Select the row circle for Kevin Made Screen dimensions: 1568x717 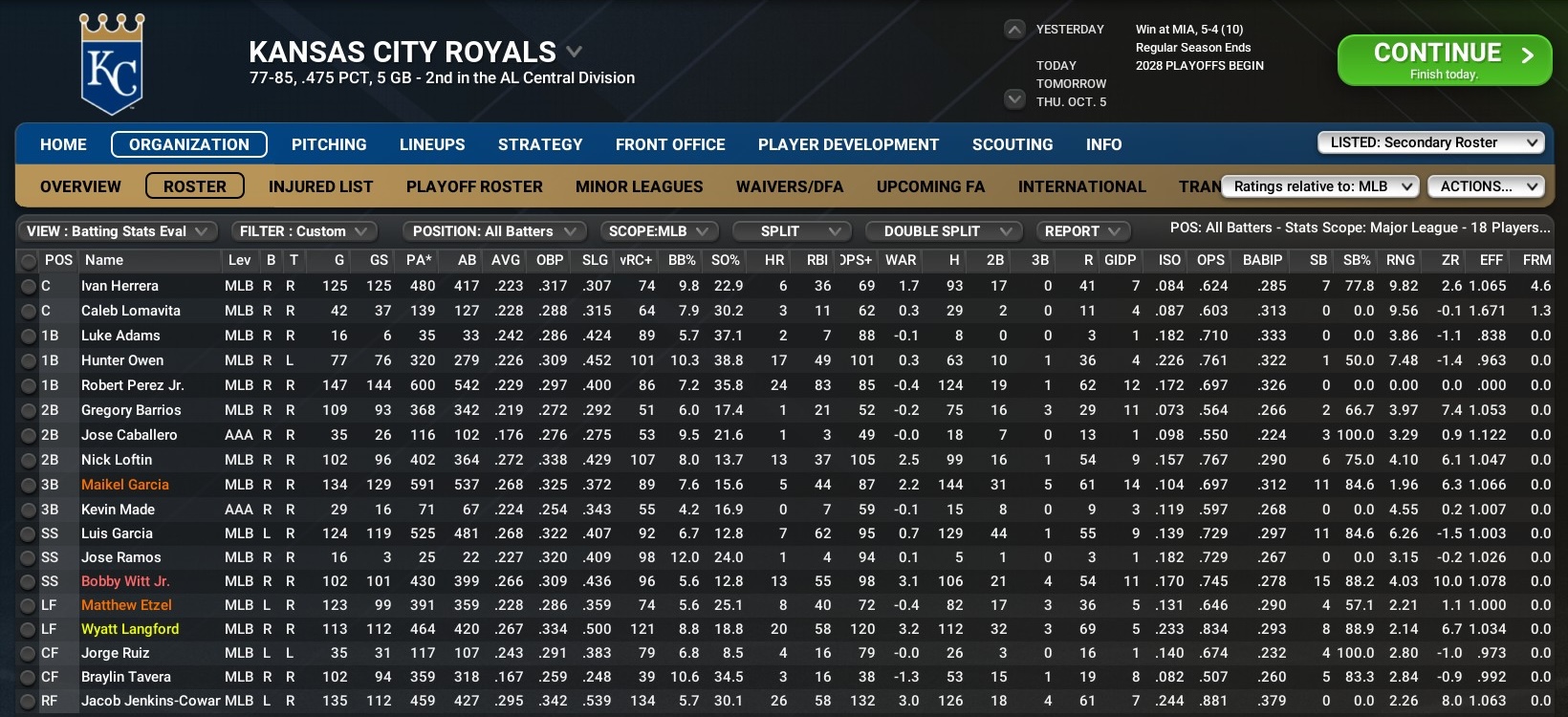[29, 510]
